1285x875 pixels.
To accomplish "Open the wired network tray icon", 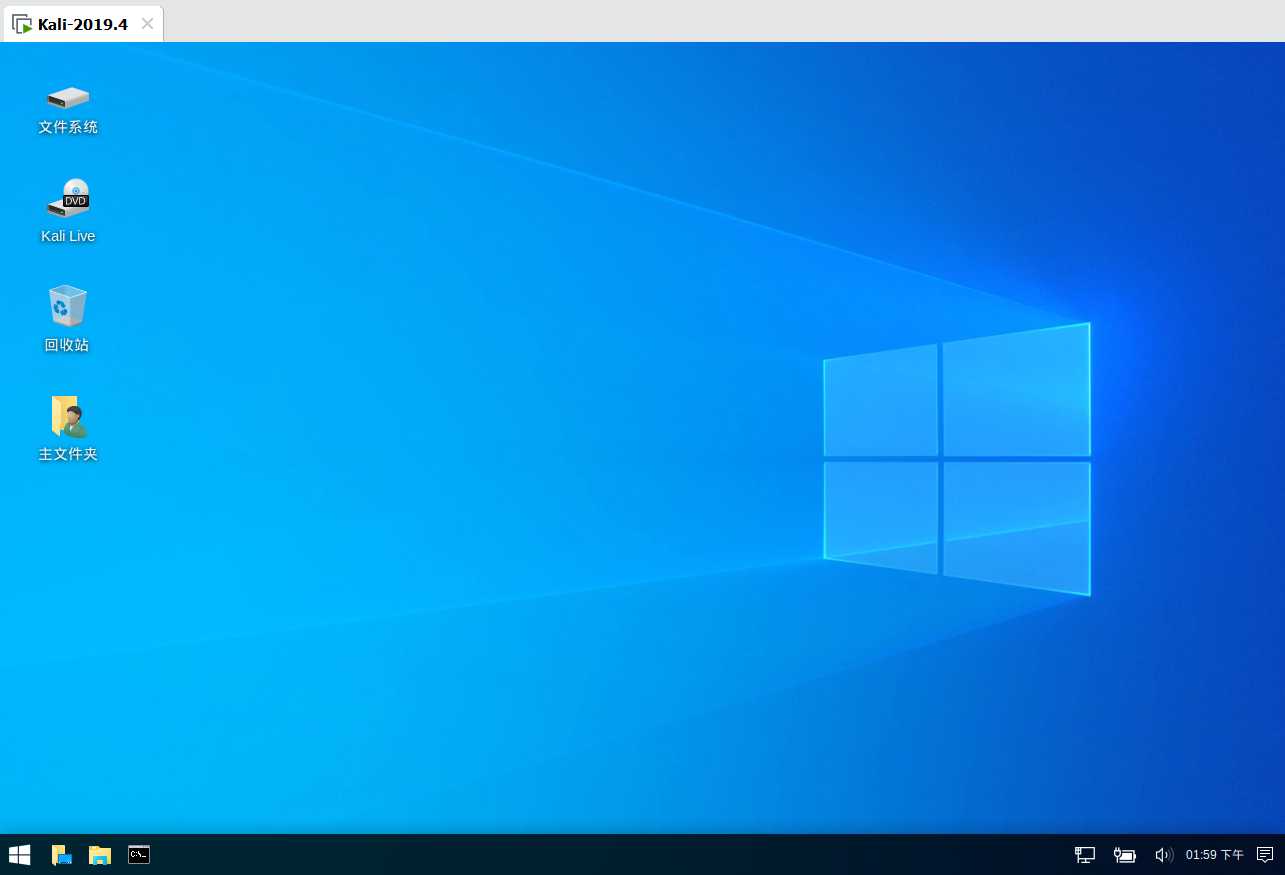I will 1085,855.
